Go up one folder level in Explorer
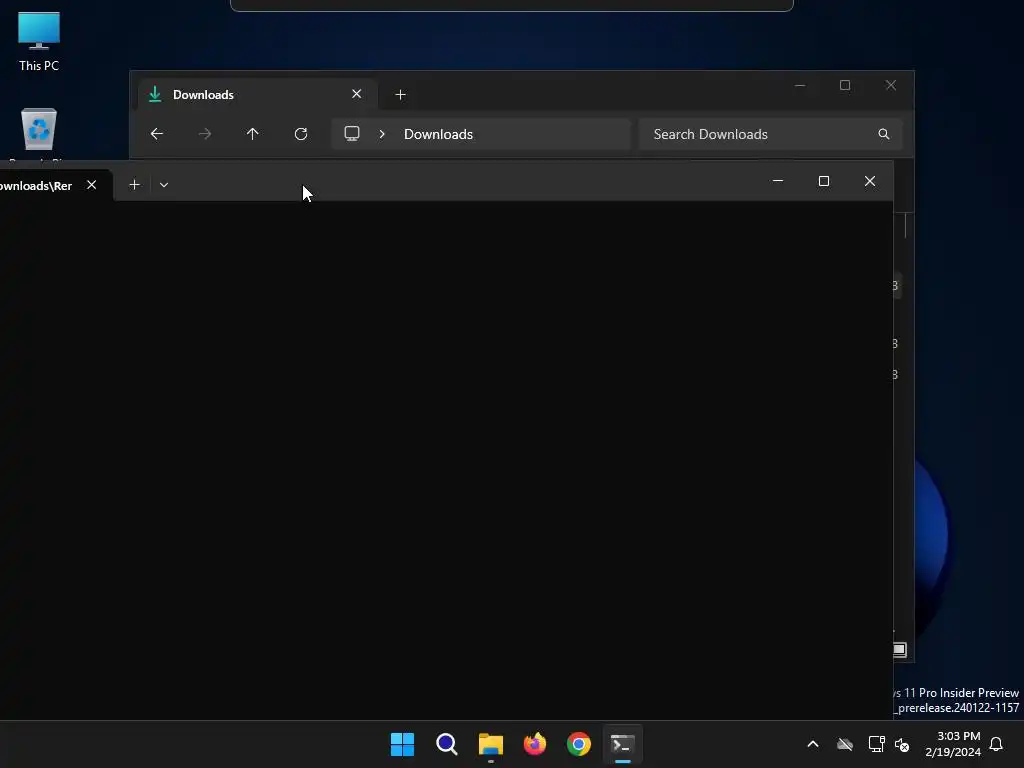Viewport: 1024px width, 768px height. coord(253,134)
